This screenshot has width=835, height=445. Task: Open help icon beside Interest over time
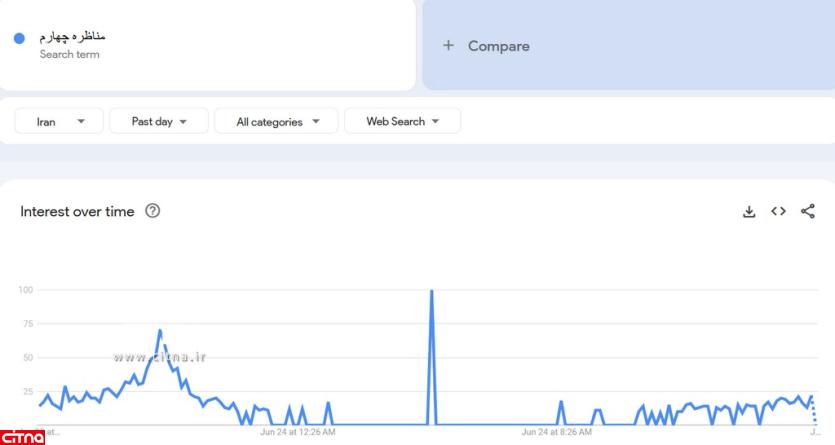click(x=152, y=211)
